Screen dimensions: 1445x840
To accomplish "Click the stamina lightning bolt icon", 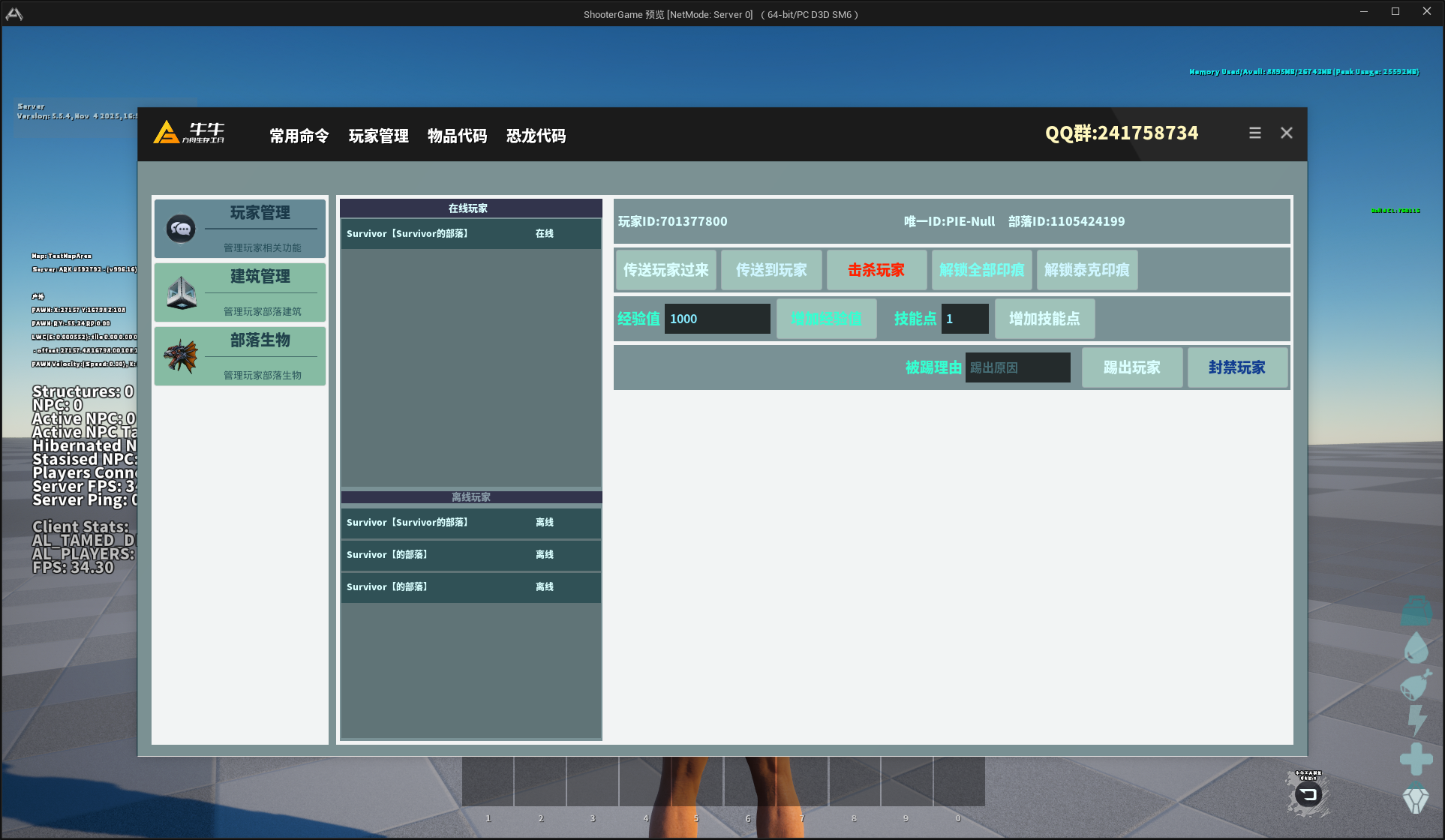I will click(x=1416, y=720).
